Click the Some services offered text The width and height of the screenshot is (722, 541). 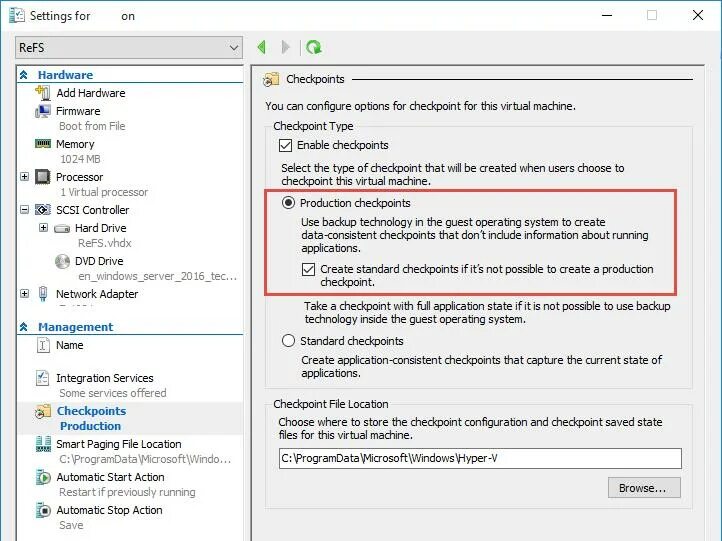pos(113,393)
